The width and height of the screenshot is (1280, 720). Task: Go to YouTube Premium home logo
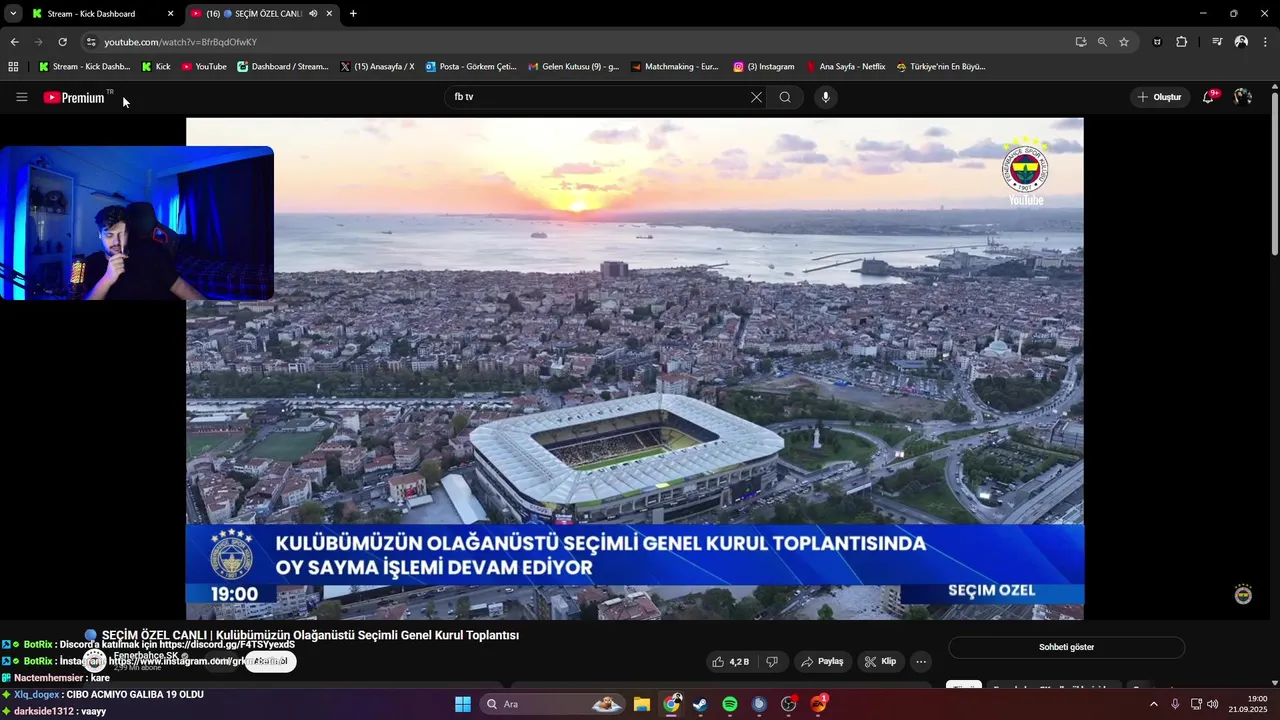pyautogui.click(x=74, y=97)
